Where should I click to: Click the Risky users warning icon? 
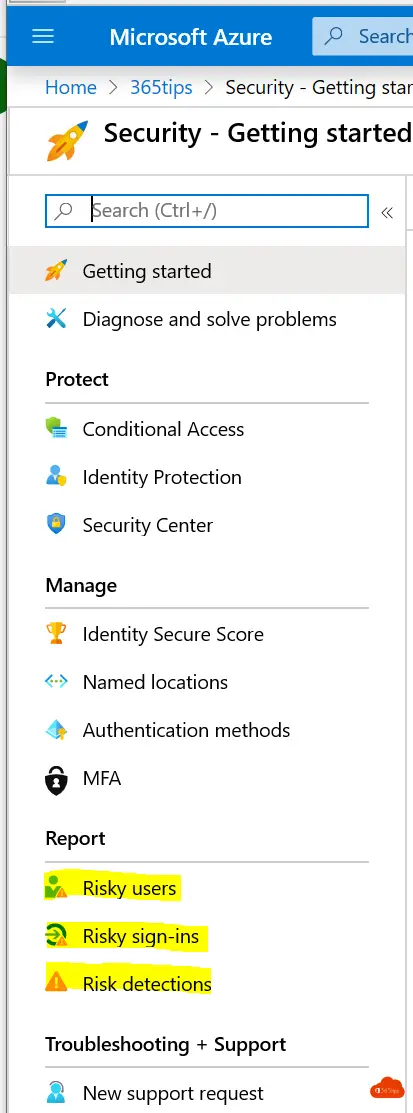coord(56,888)
